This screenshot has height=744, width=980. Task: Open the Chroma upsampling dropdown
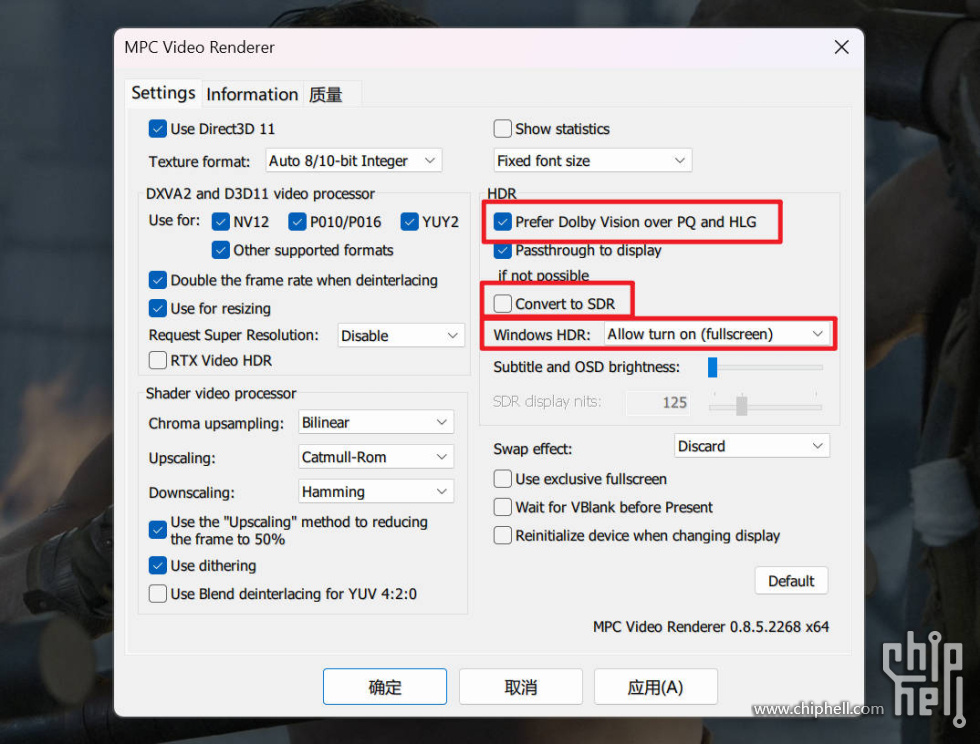coord(376,423)
